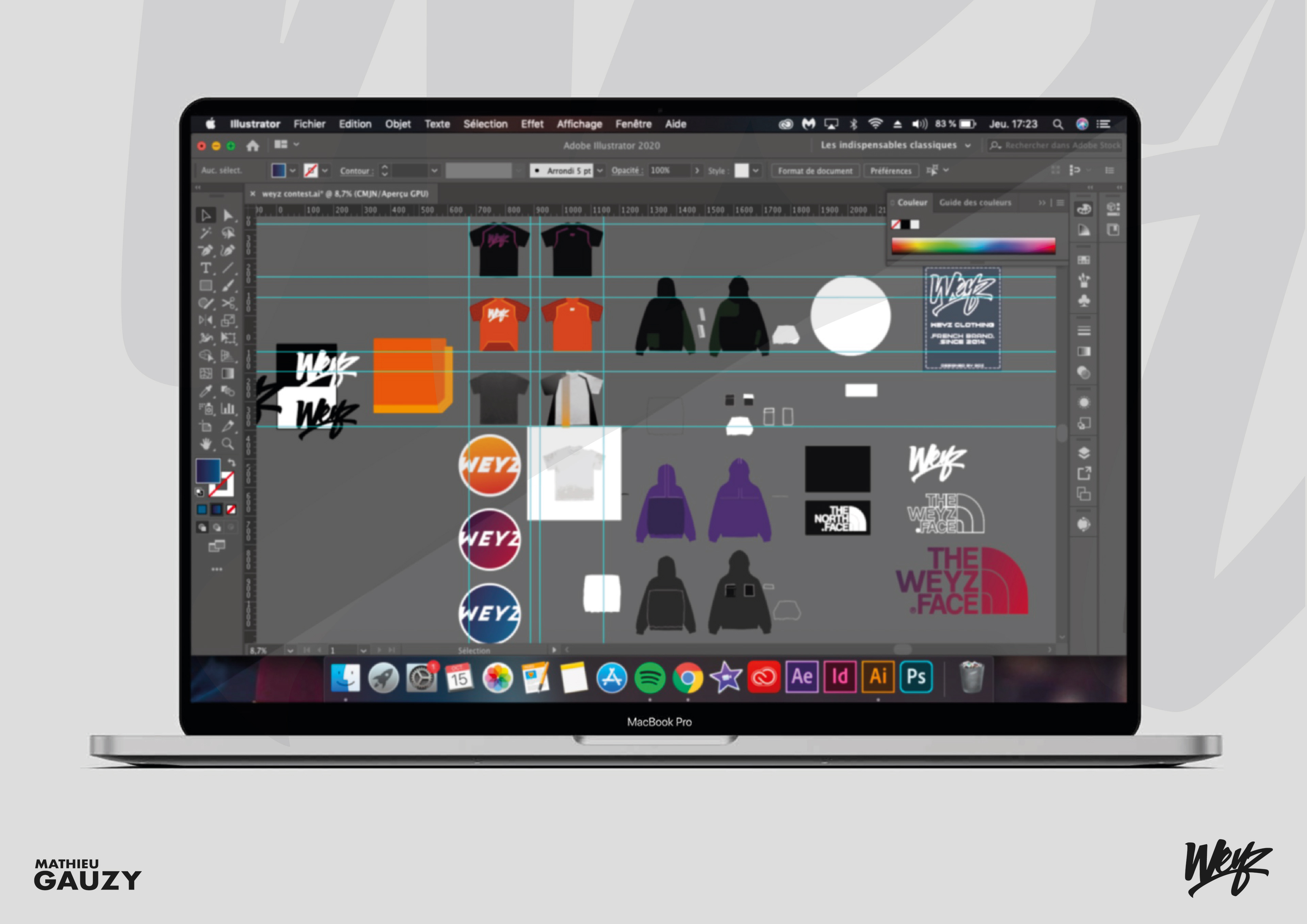Viewport: 1307px width, 924px height.
Task: Open the zoom level 8,7% dropdown
Action: (290, 650)
